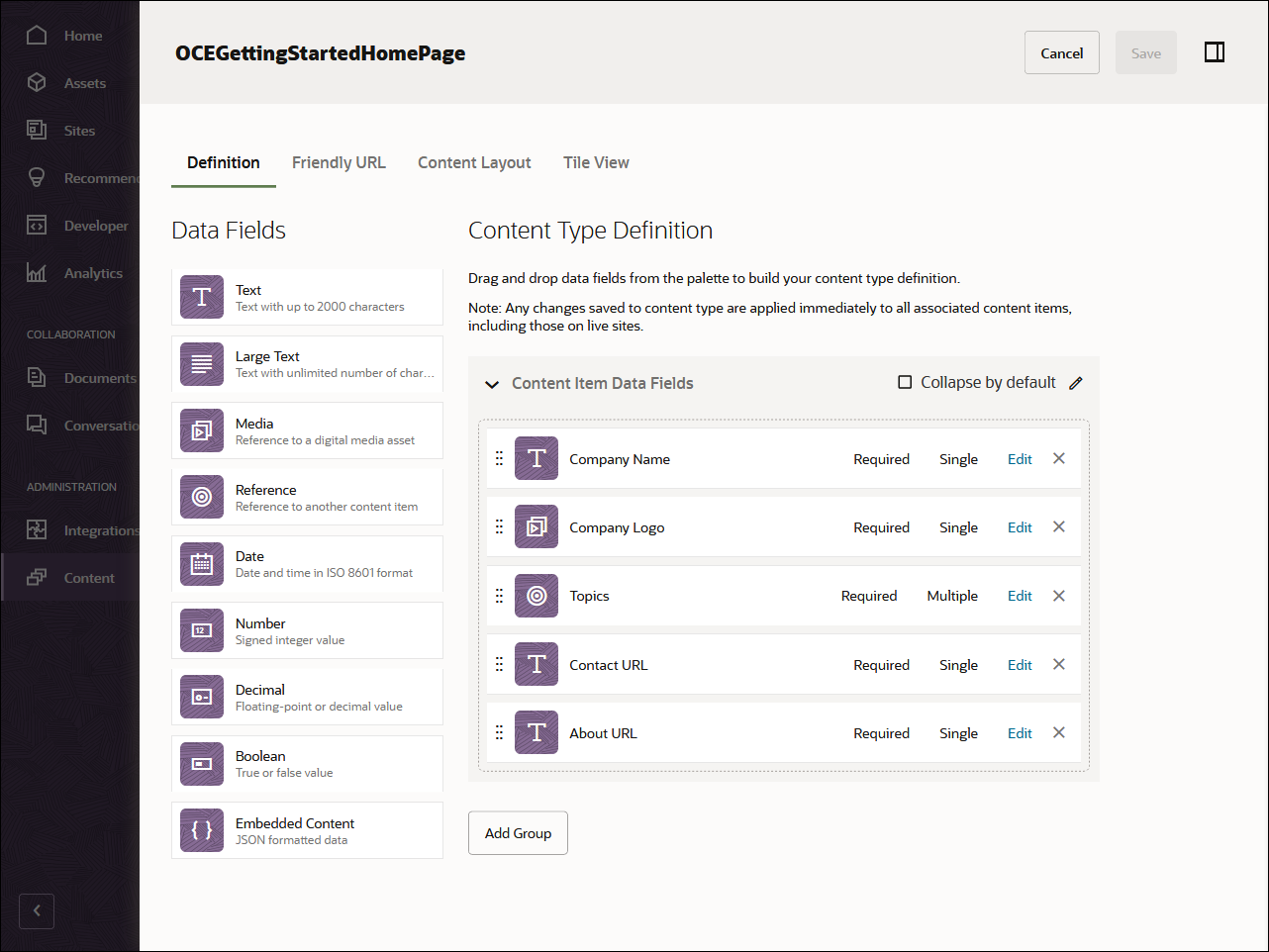Click the pencil edit icon beside Collapse by default
This screenshot has height=952, width=1269.
1077,382
